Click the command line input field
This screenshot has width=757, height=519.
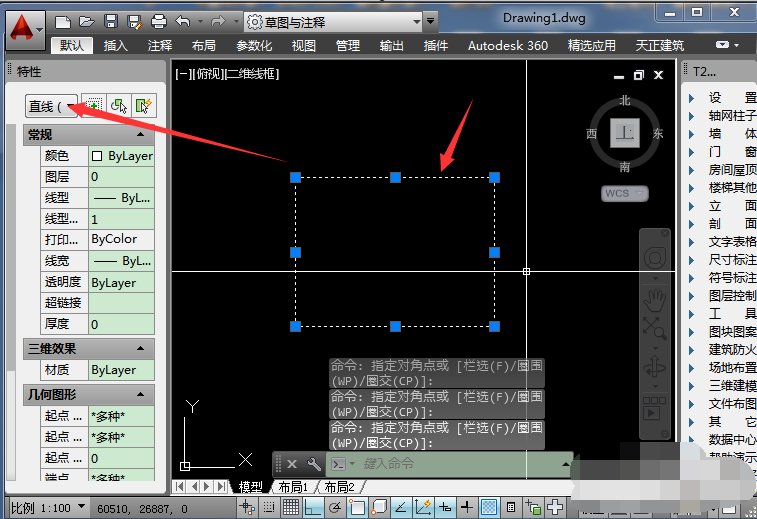pos(460,464)
